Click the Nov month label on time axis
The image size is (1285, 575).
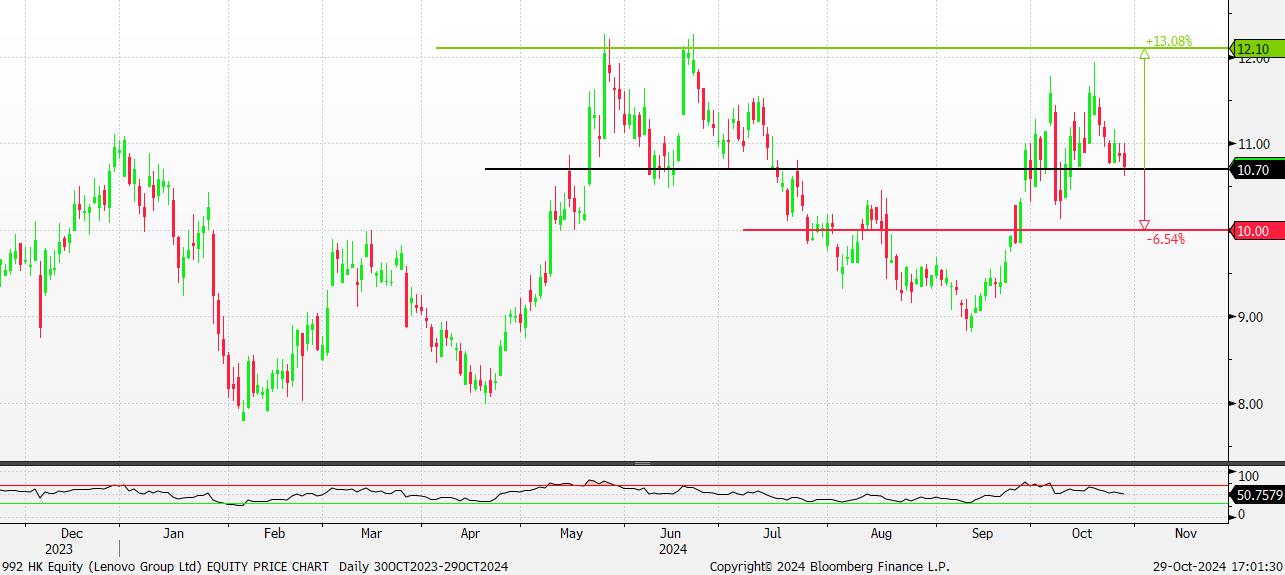pyautogui.click(x=1185, y=534)
